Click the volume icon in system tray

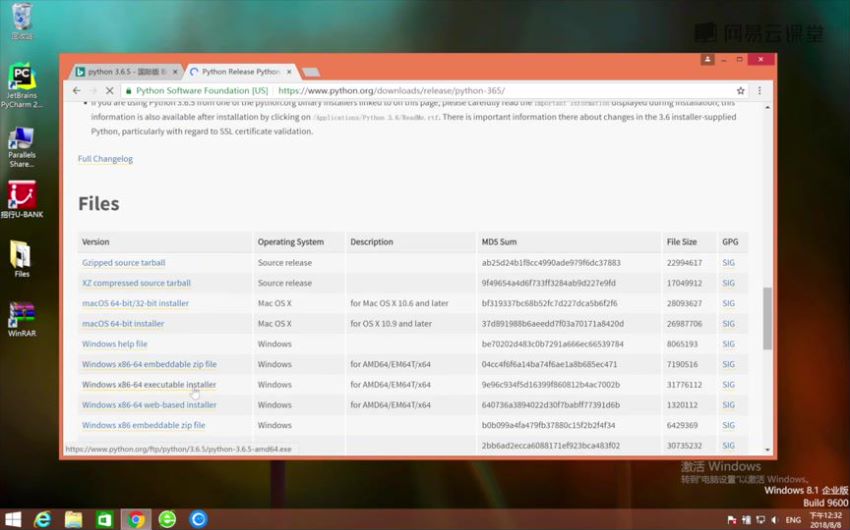(775, 520)
